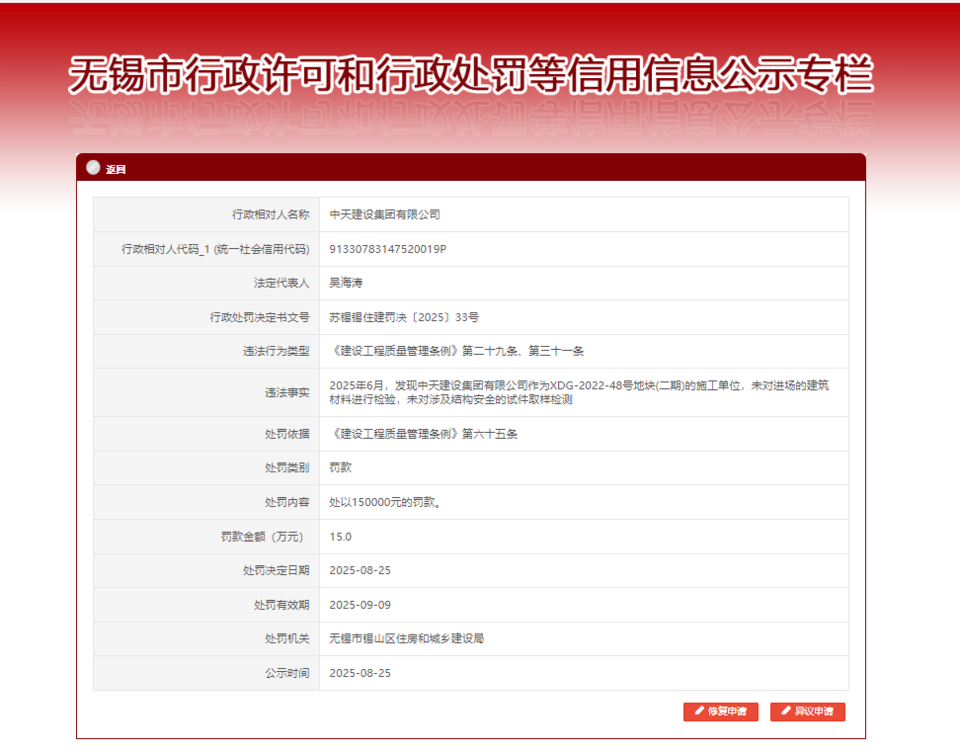Select authority 无锡市锡山区住房和城乡建设局

pos(407,638)
